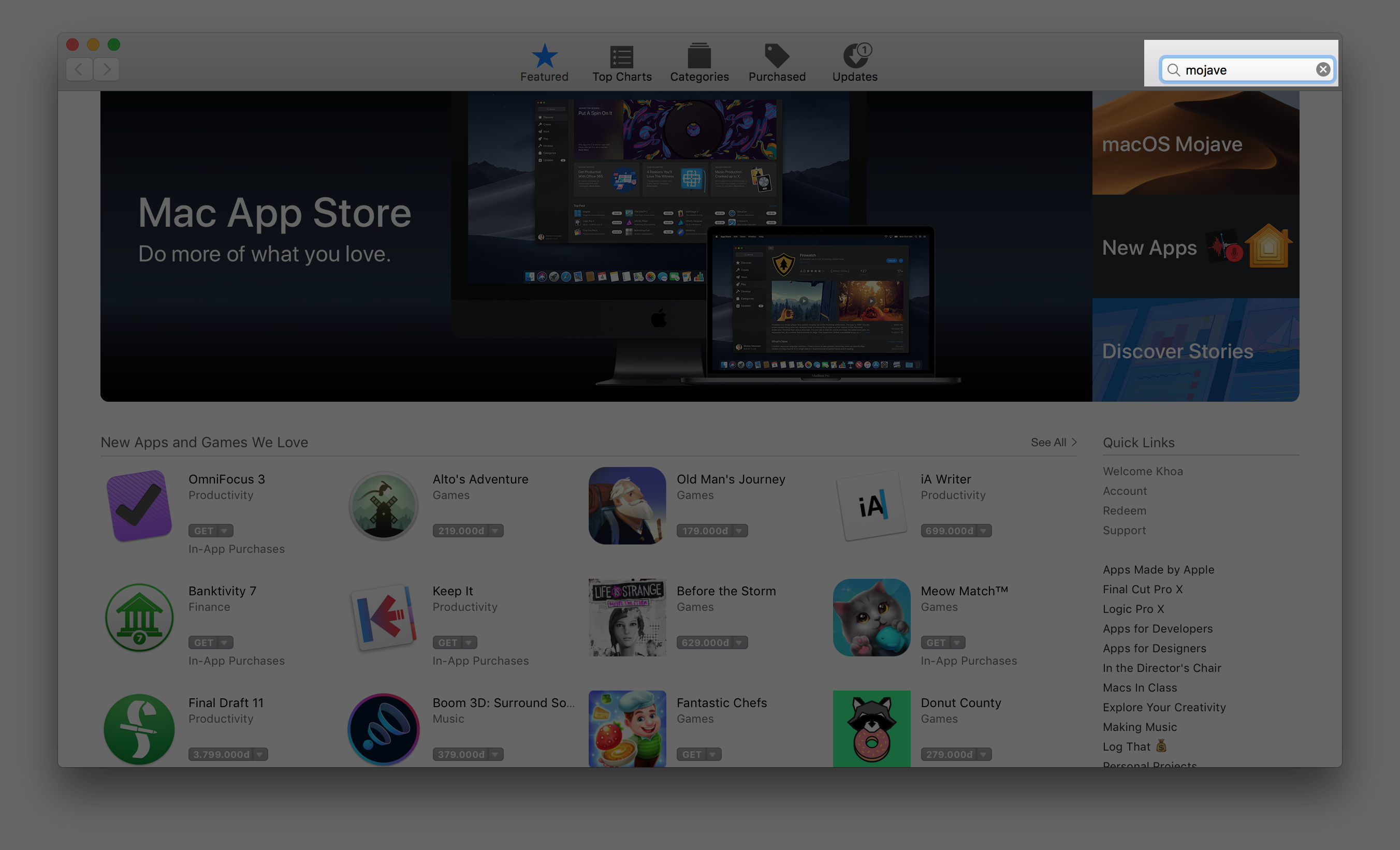The image size is (1400, 850).
Task: Open the OmniFocus 3 title
Action: click(x=226, y=479)
